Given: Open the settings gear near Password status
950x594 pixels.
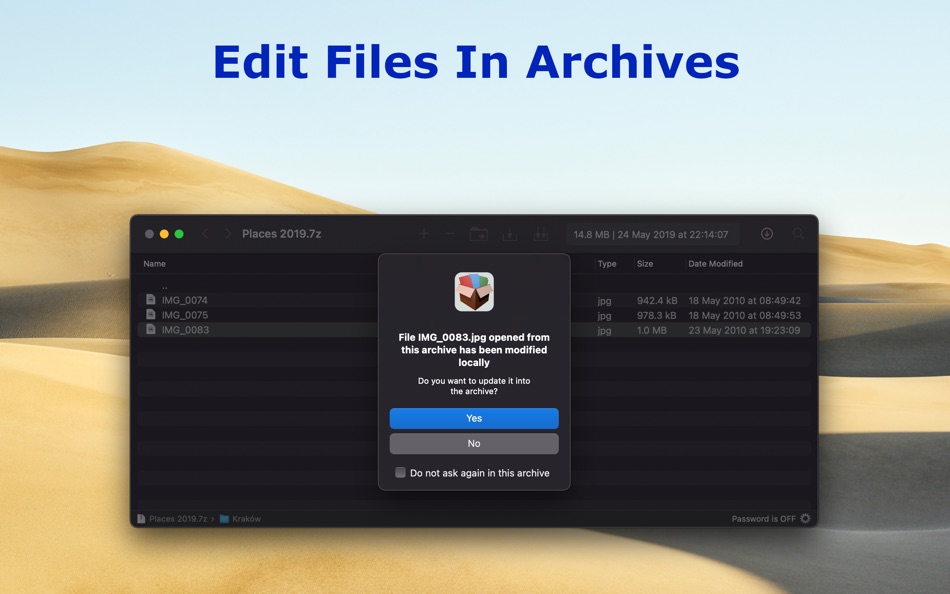Looking at the screenshot, I should [x=805, y=518].
